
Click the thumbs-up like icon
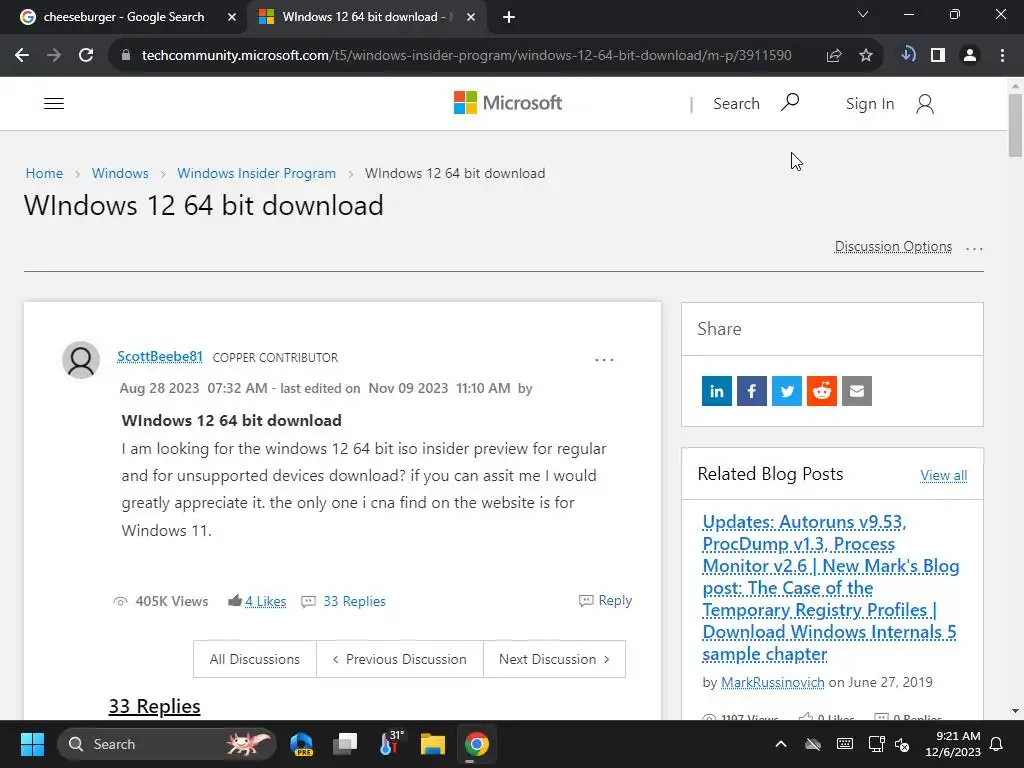click(x=234, y=600)
